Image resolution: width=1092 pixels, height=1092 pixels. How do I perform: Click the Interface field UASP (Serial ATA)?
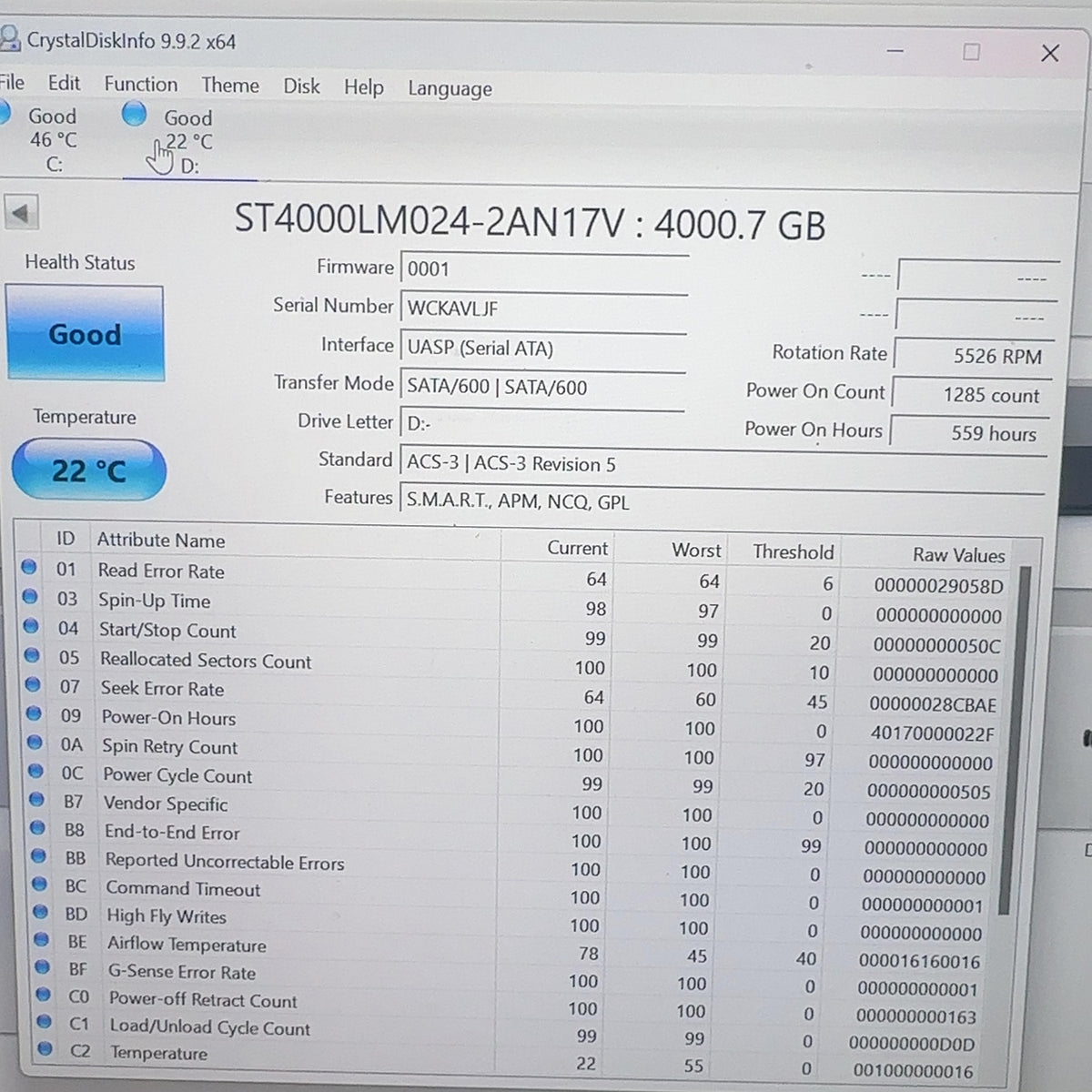click(x=542, y=348)
